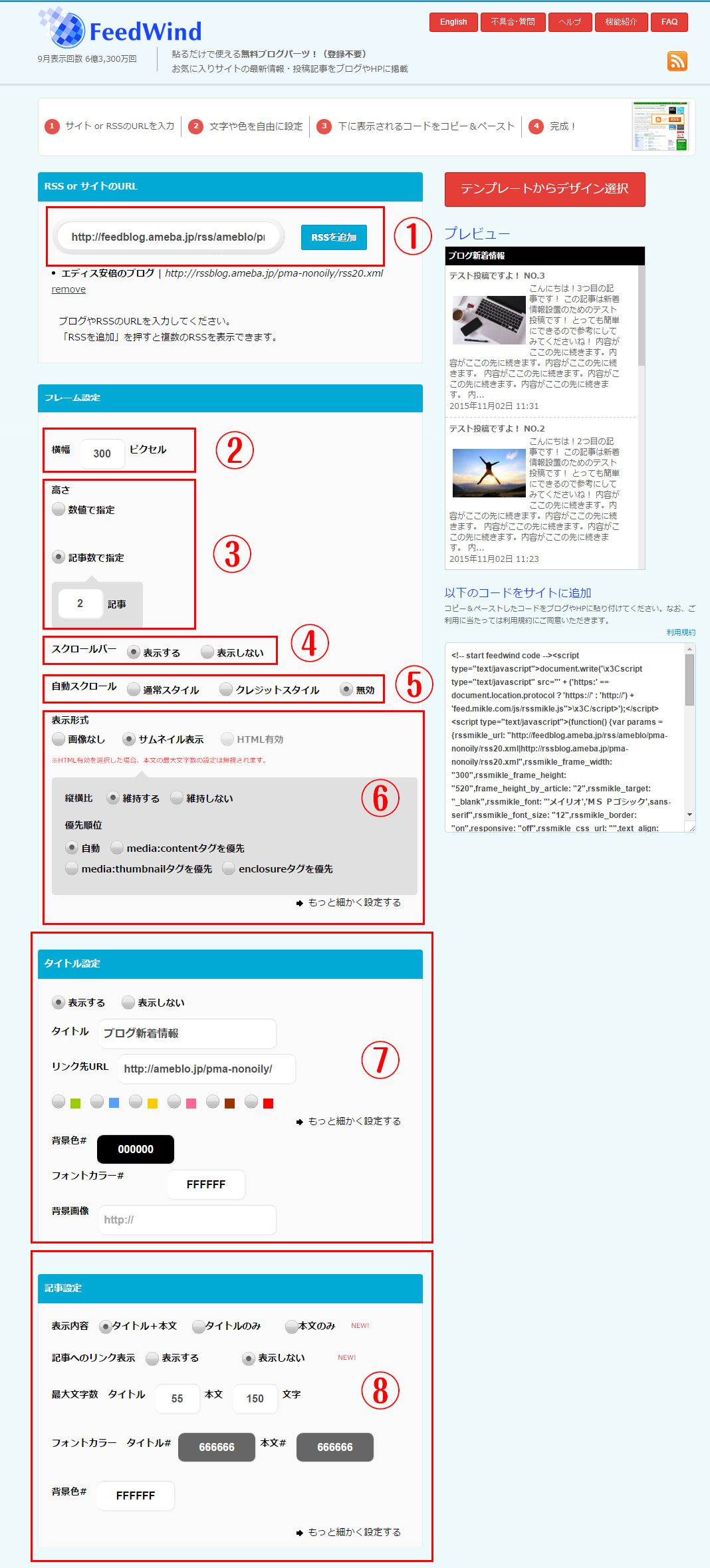Pick the brown title color preset
This screenshot has width=710, height=1568.
coord(213,1102)
